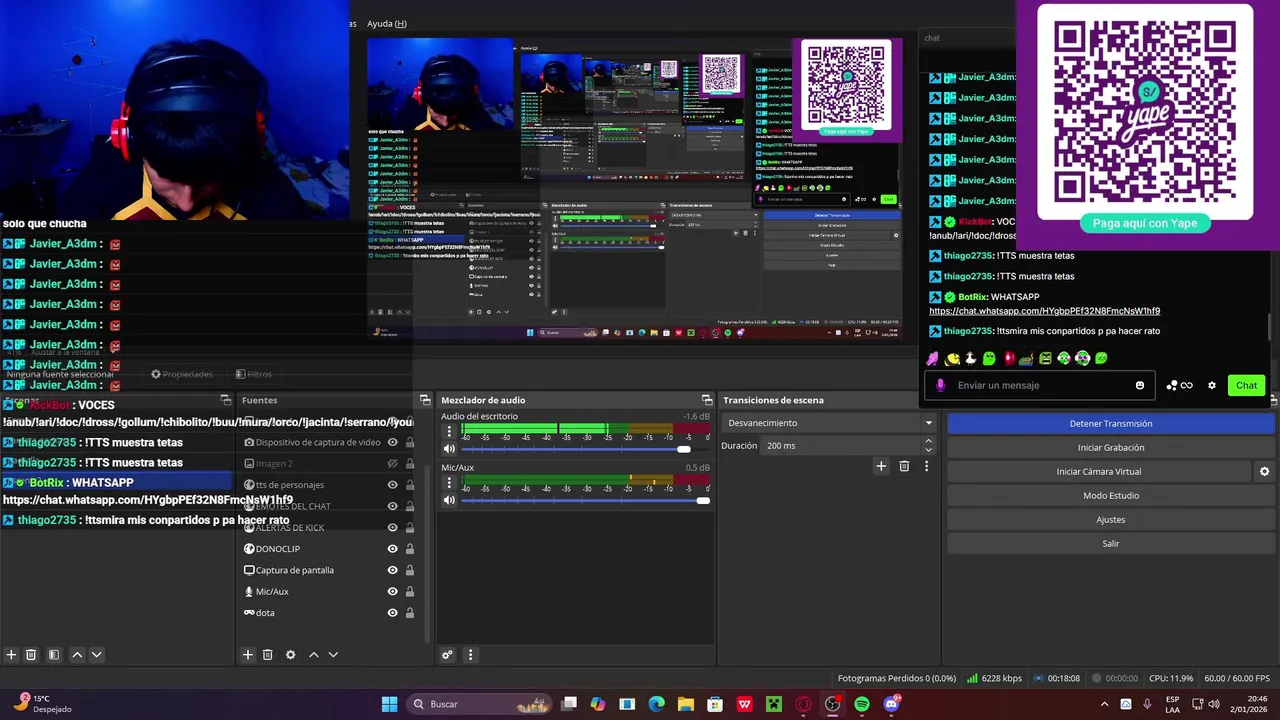Open virtual camera settings gear

(x=1264, y=472)
